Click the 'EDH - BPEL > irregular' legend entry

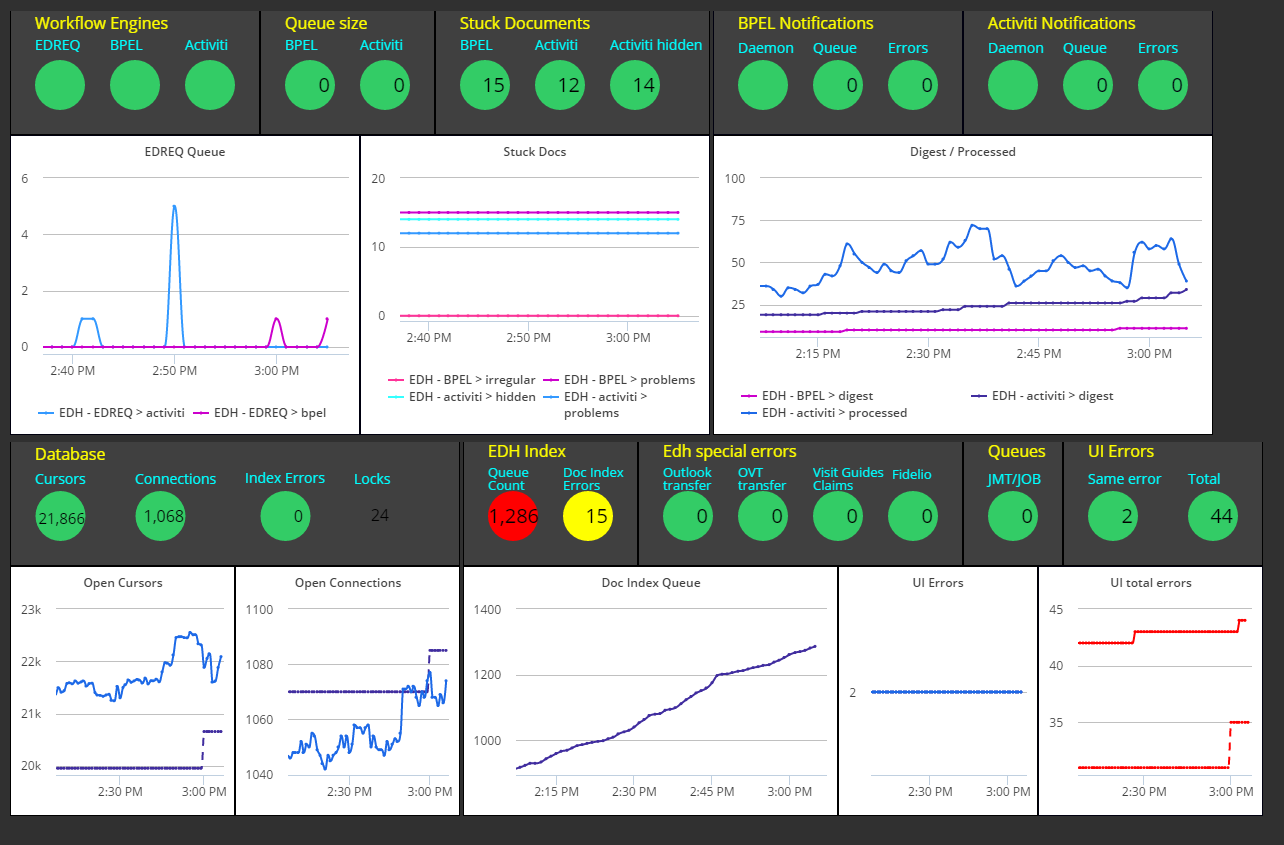461,380
